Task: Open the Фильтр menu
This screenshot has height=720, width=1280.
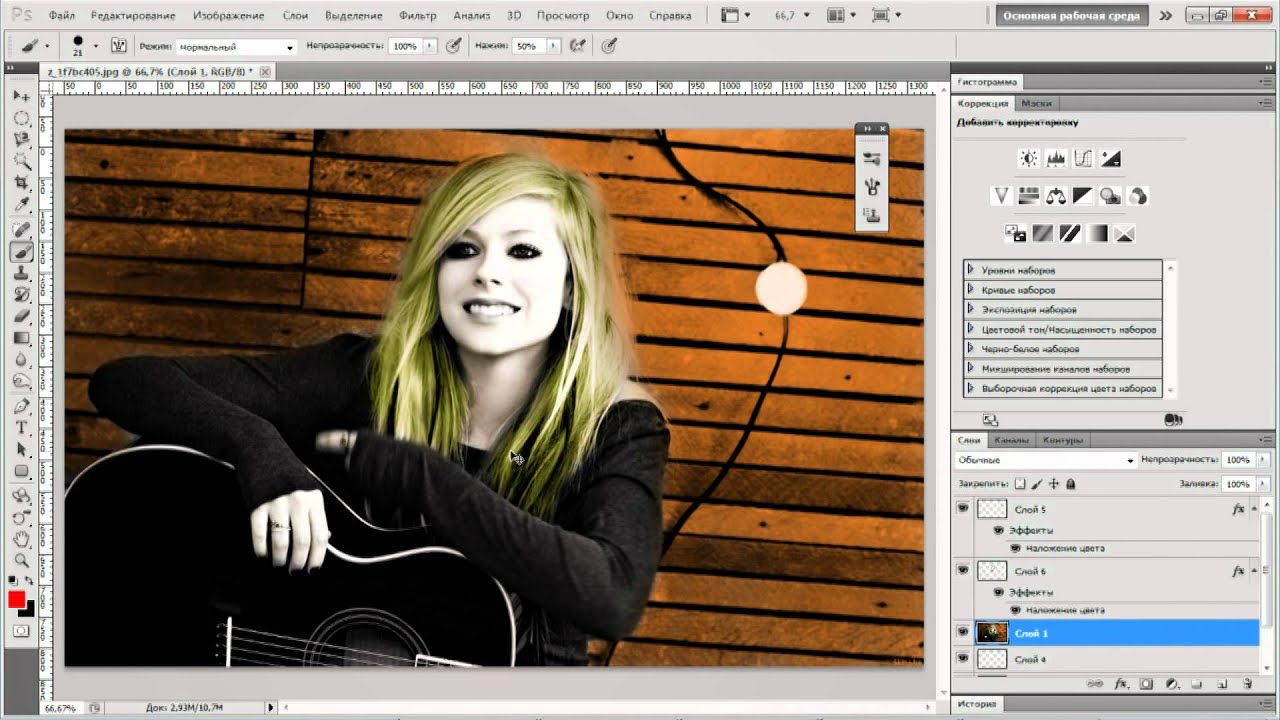Action: (x=417, y=16)
